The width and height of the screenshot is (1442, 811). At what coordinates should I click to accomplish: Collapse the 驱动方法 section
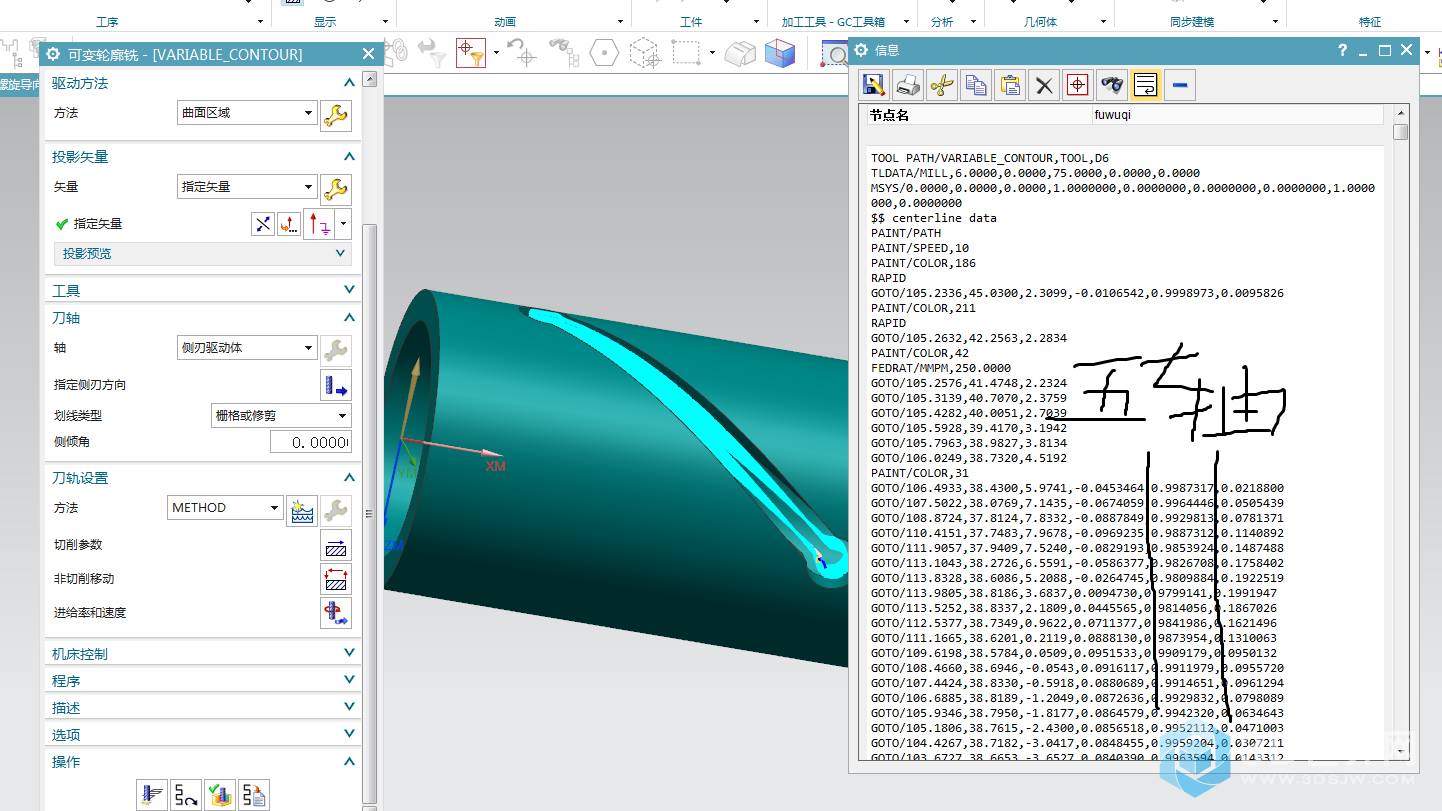point(349,84)
